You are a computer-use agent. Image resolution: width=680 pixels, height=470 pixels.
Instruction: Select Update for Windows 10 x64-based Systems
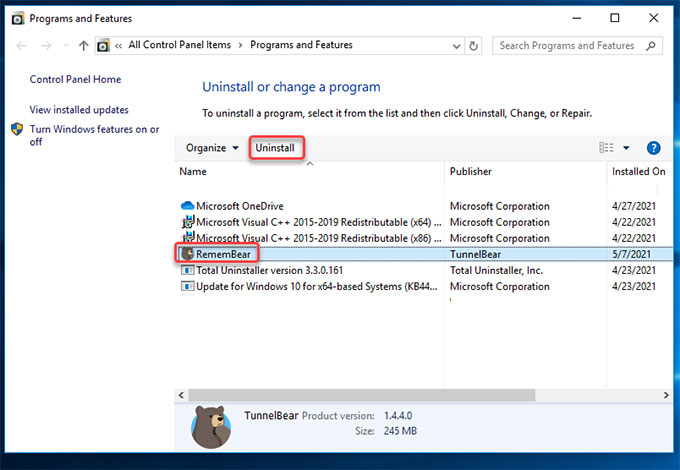(x=317, y=286)
